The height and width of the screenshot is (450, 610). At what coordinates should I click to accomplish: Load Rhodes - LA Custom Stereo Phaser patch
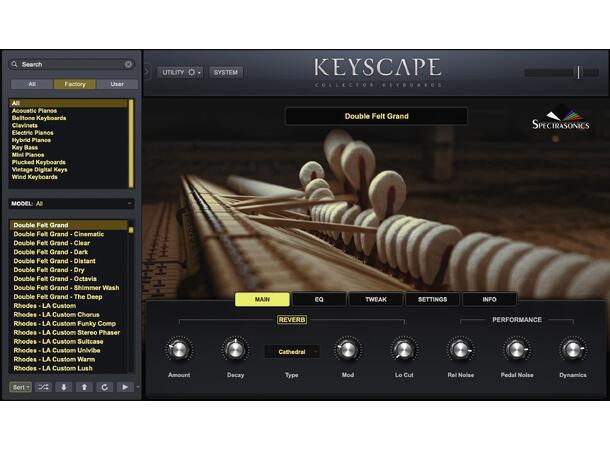pos(69,333)
